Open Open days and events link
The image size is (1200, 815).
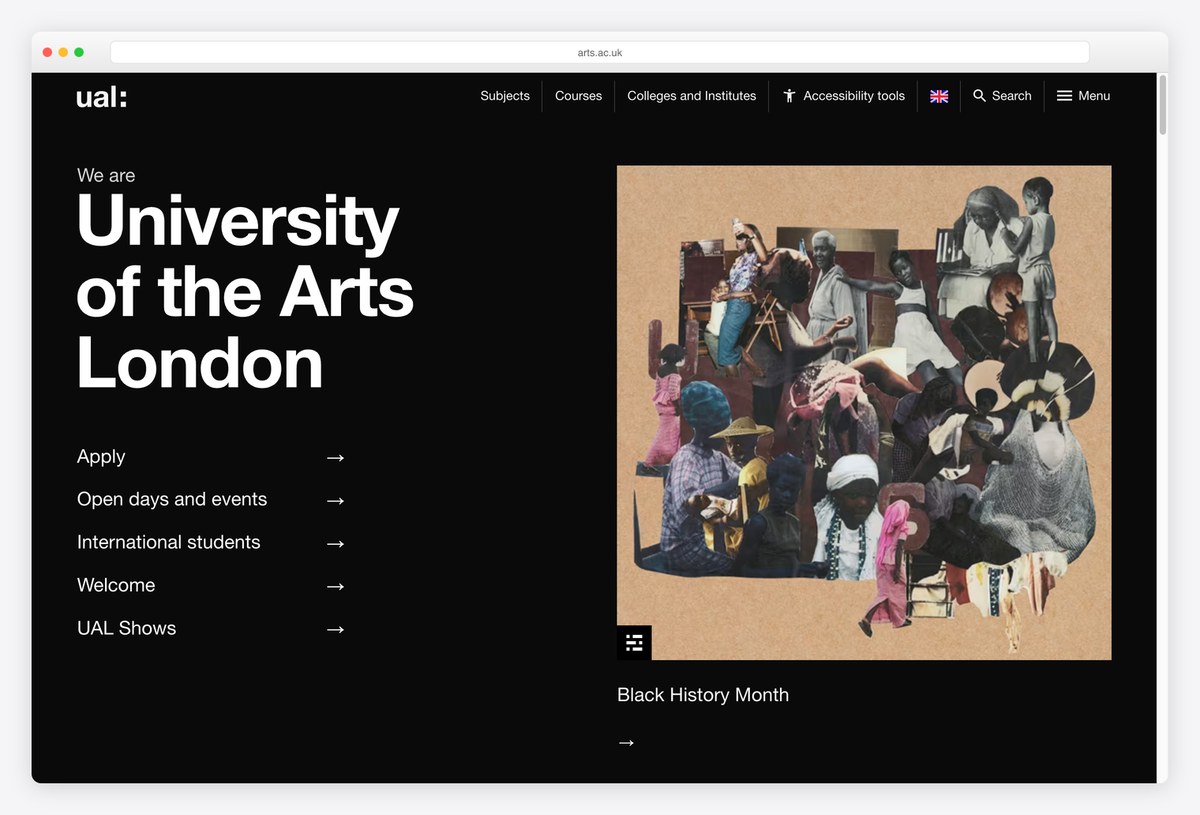pyautogui.click(x=172, y=499)
